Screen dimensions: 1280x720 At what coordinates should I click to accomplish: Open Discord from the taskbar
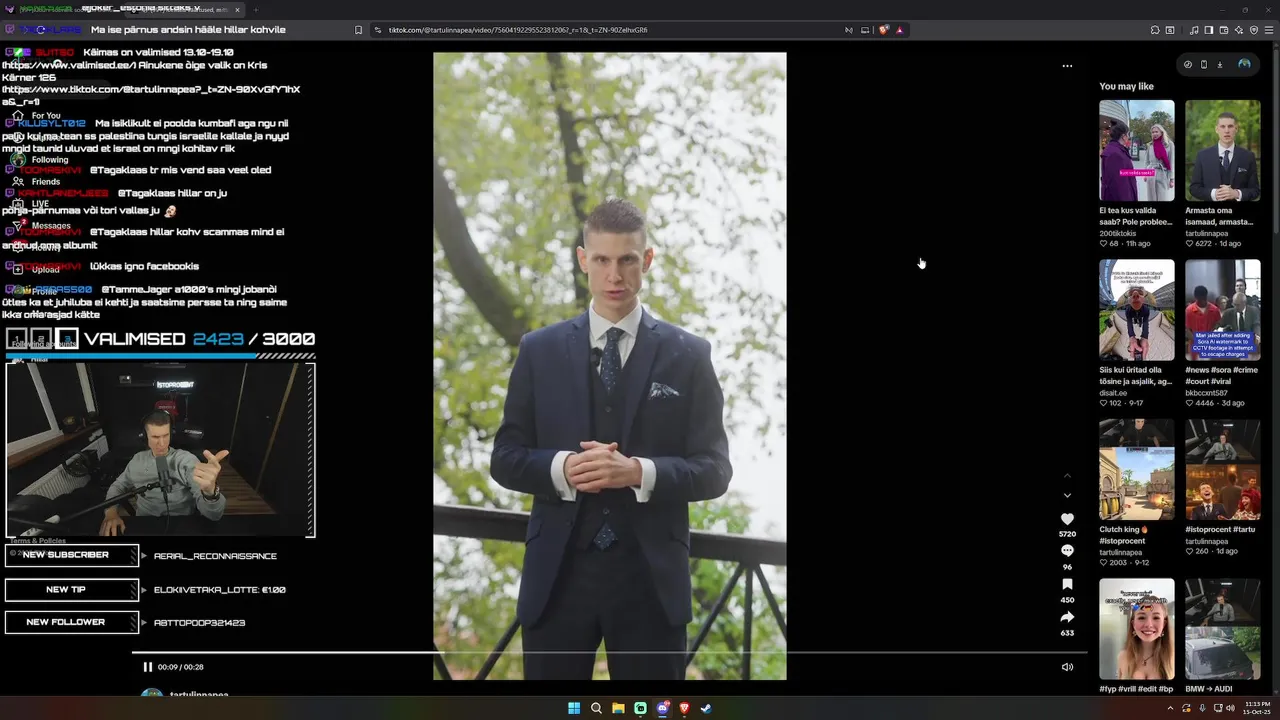662,708
